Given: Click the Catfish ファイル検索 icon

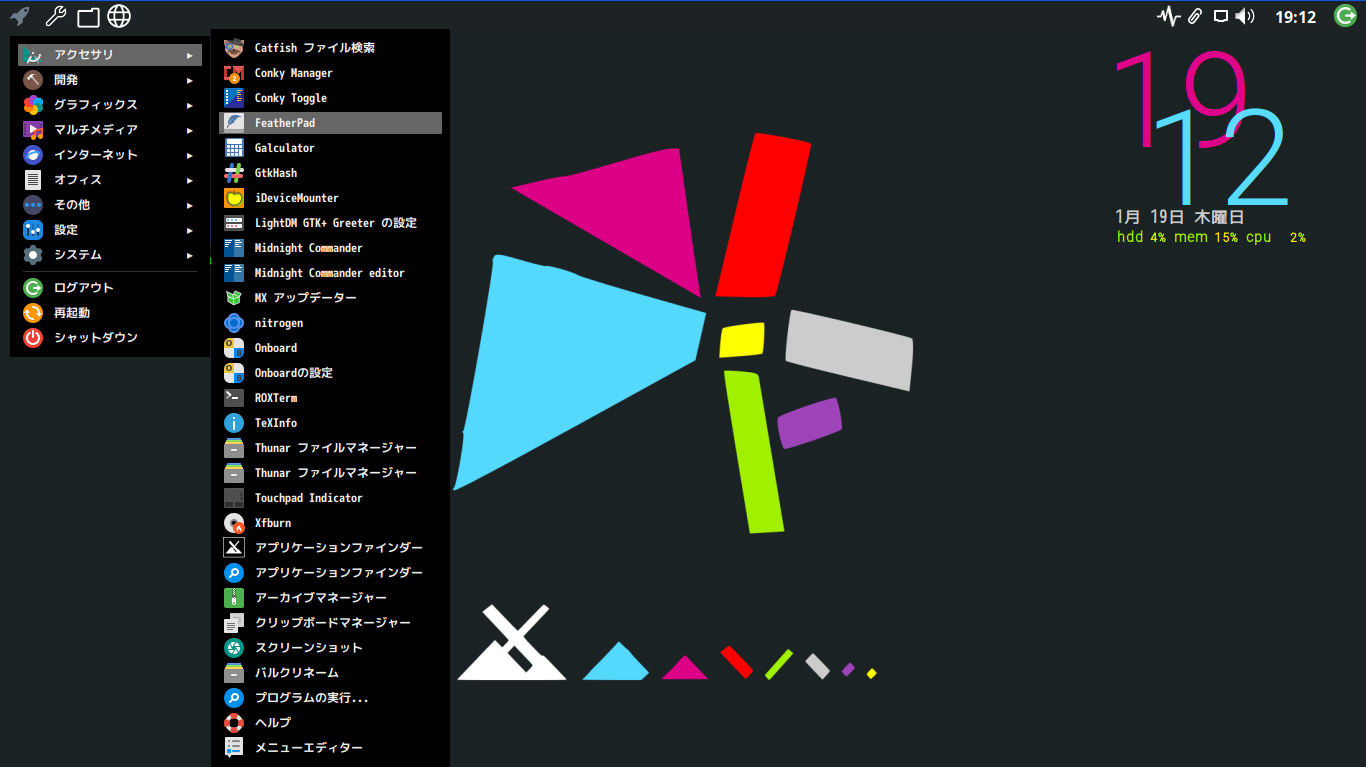Looking at the screenshot, I should click(234, 48).
